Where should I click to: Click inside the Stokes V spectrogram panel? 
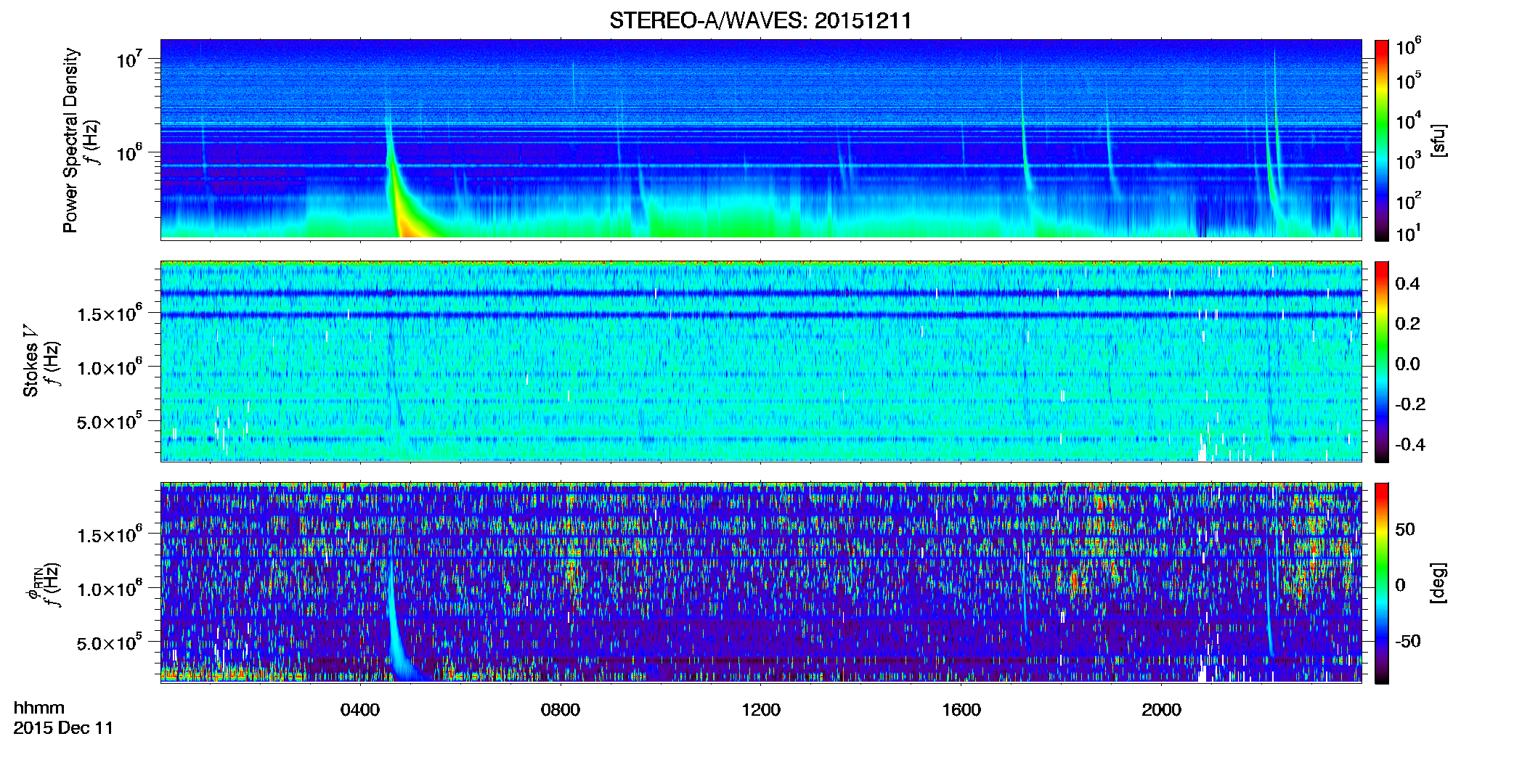point(761,362)
